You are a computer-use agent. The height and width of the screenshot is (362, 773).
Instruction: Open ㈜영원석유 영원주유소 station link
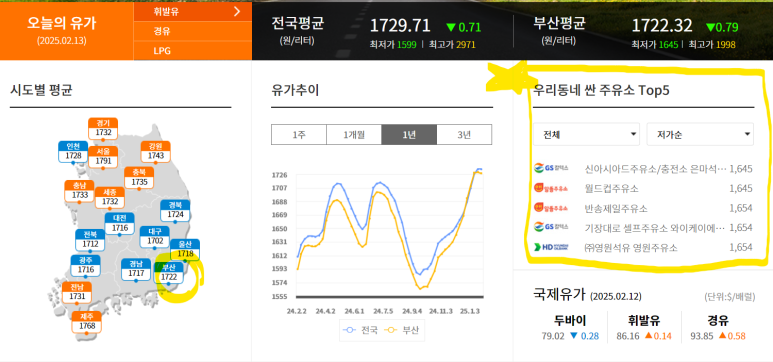click(631, 248)
